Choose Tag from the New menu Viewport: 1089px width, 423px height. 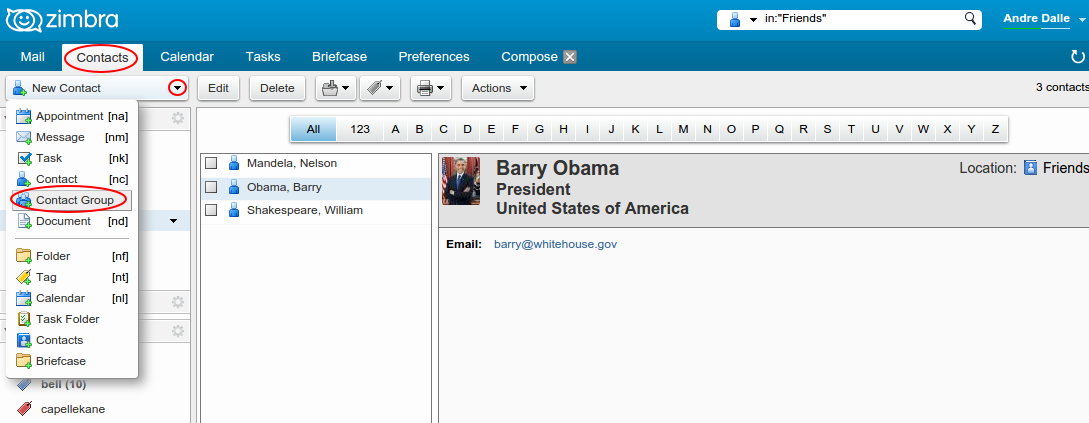72,277
